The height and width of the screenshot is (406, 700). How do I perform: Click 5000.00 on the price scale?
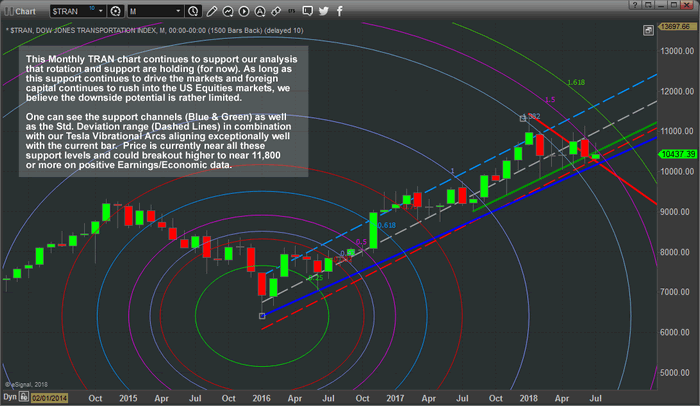pos(677,373)
